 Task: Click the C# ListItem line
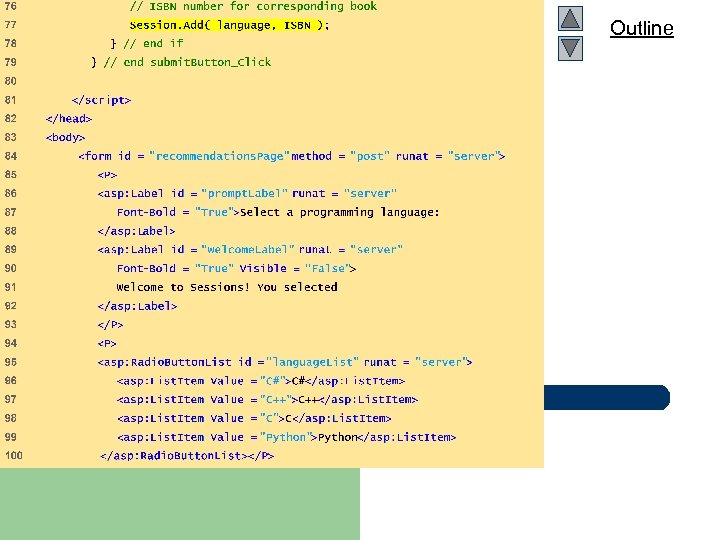[x=261, y=381]
